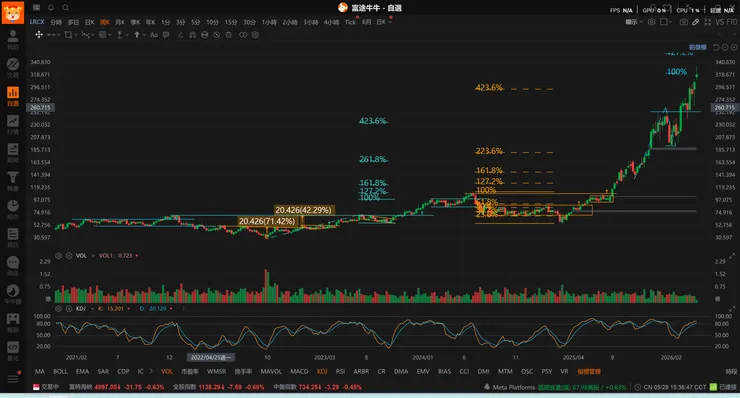Toggle the MACD indicator
This screenshot has height=398, width=740.
[x=299, y=372]
